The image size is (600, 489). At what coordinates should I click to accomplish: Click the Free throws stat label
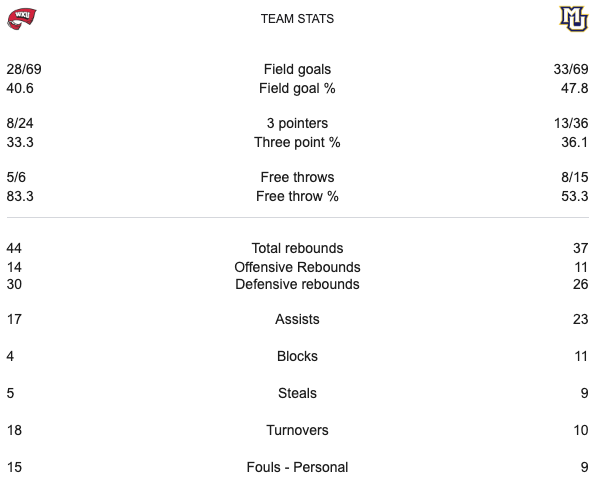click(x=297, y=178)
